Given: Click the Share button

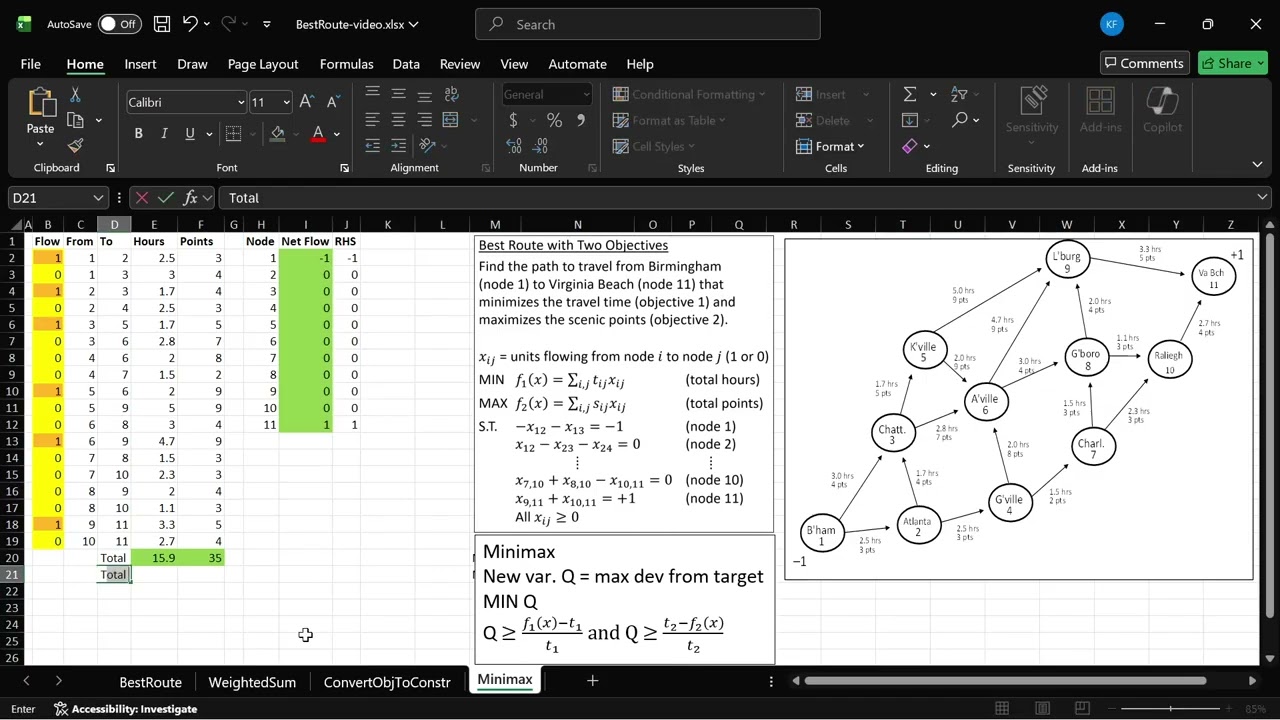Looking at the screenshot, I should [x=1233, y=63].
